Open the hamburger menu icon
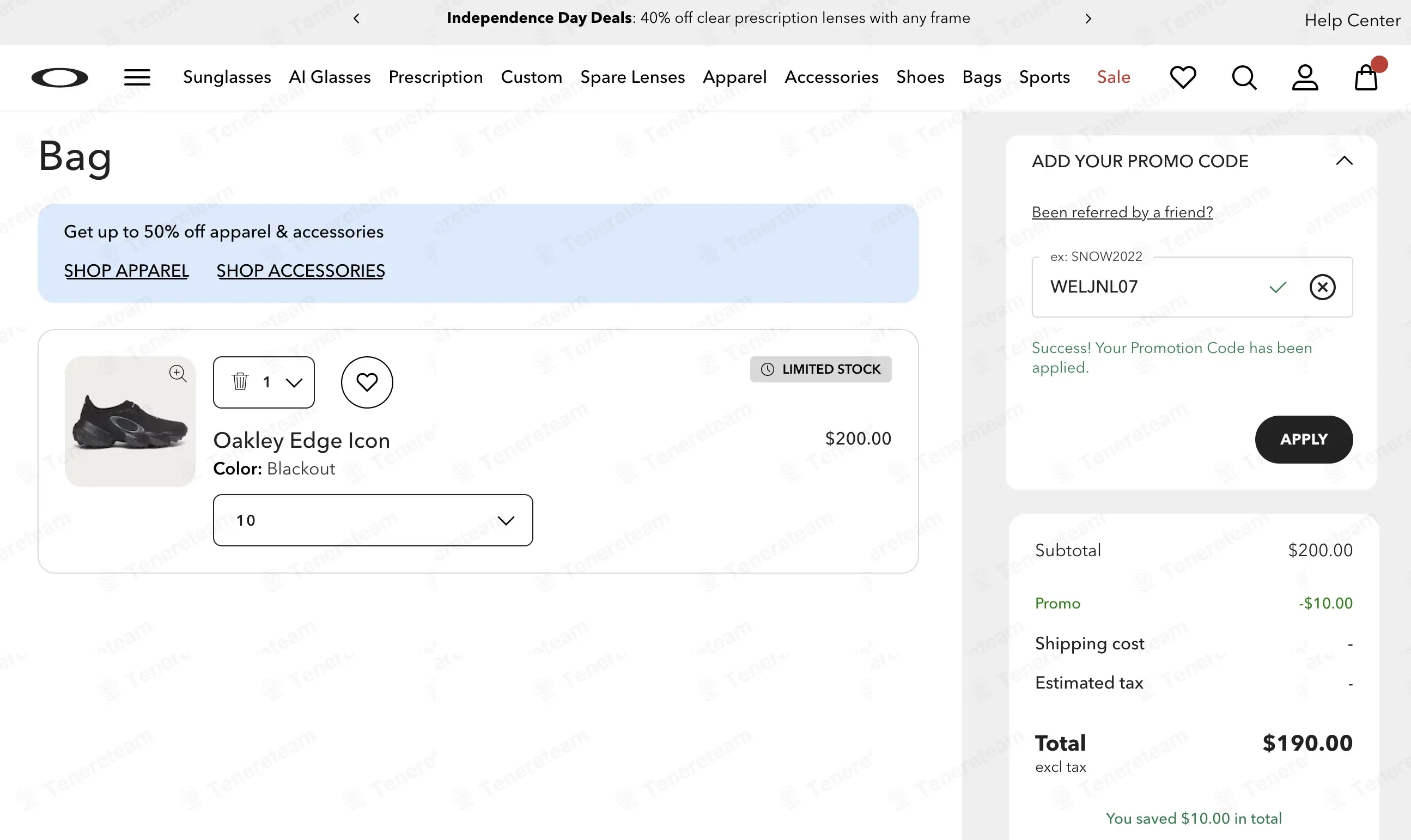Image resolution: width=1411 pixels, height=840 pixels. point(137,77)
